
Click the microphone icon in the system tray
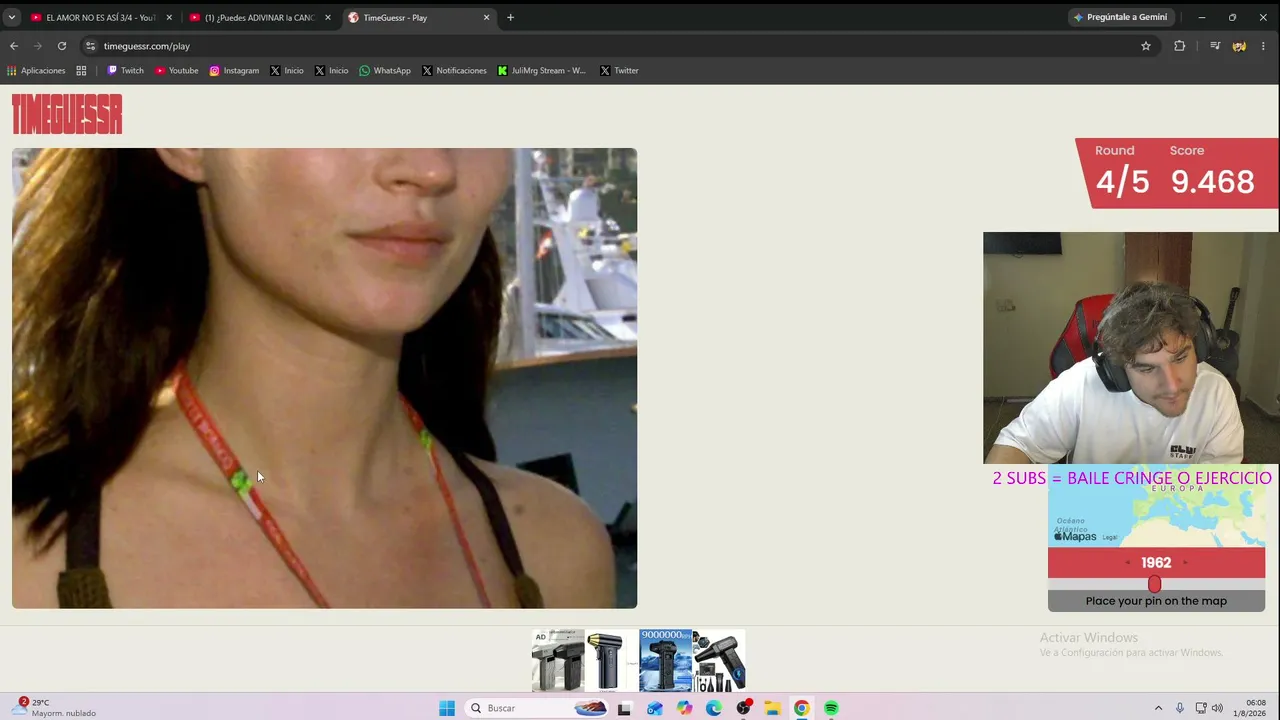click(x=1180, y=708)
